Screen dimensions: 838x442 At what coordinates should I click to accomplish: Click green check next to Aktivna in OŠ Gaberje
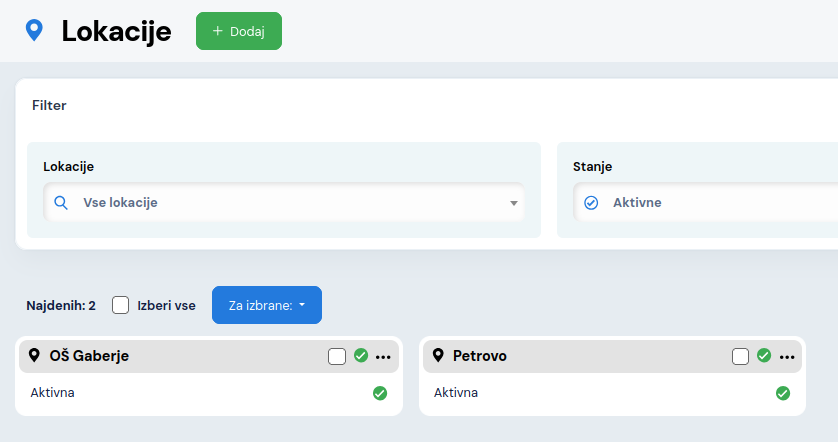click(380, 393)
